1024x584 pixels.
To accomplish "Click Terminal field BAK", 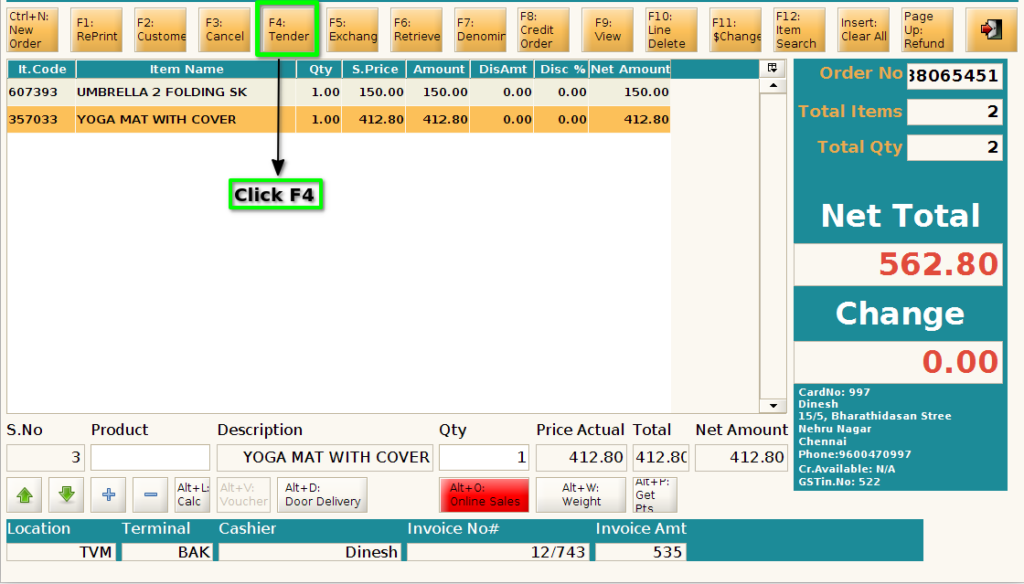I will click(167, 552).
